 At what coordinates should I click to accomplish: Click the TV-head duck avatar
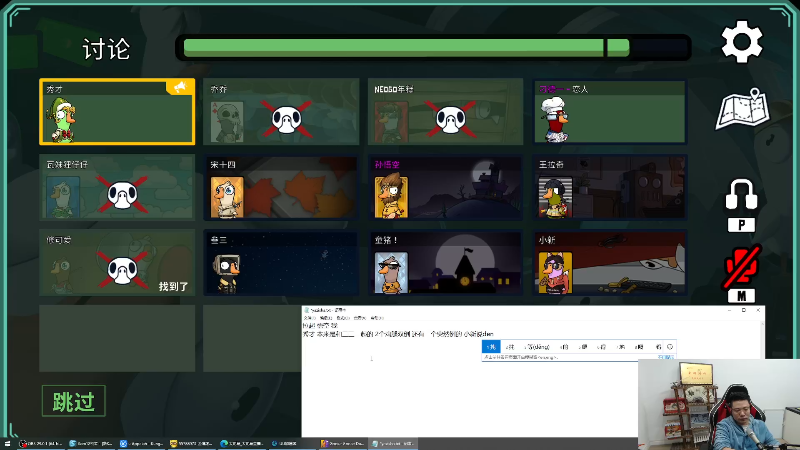[x=227, y=273]
